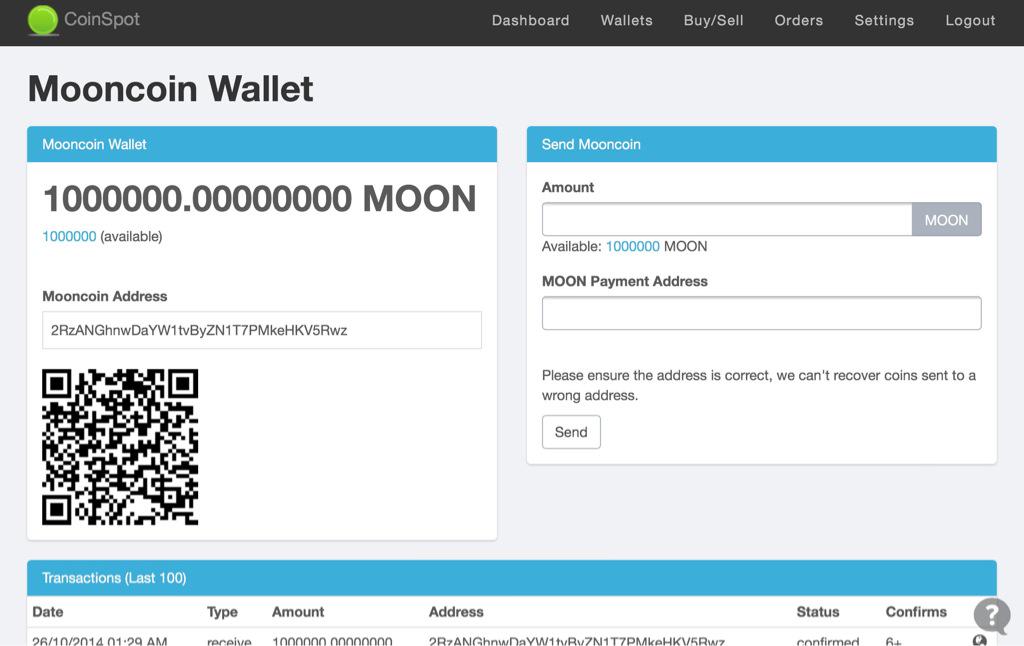
Task: Open the Buy/Sell page
Action: (x=713, y=20)
